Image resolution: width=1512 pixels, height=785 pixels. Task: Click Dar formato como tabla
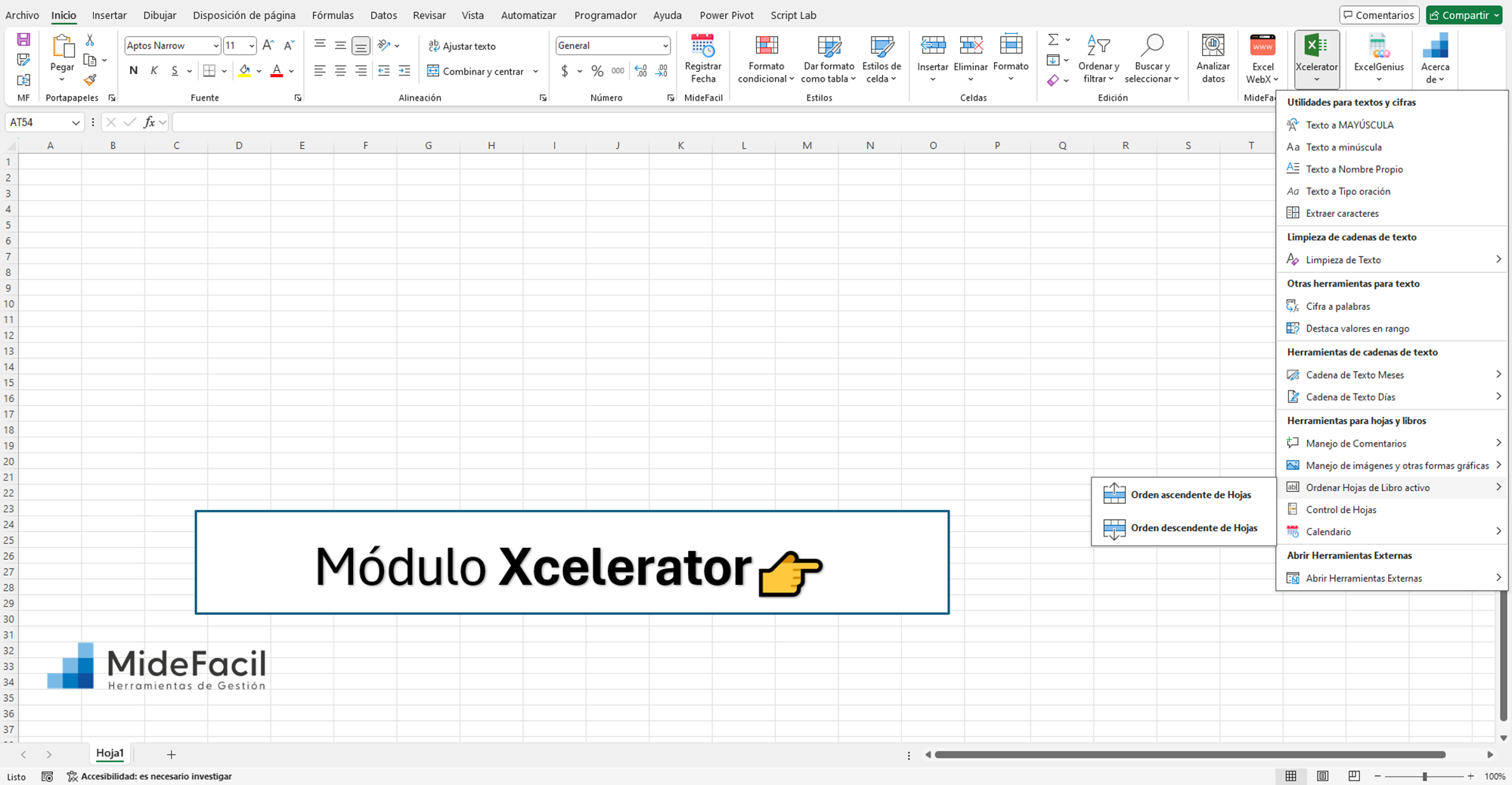829,59
